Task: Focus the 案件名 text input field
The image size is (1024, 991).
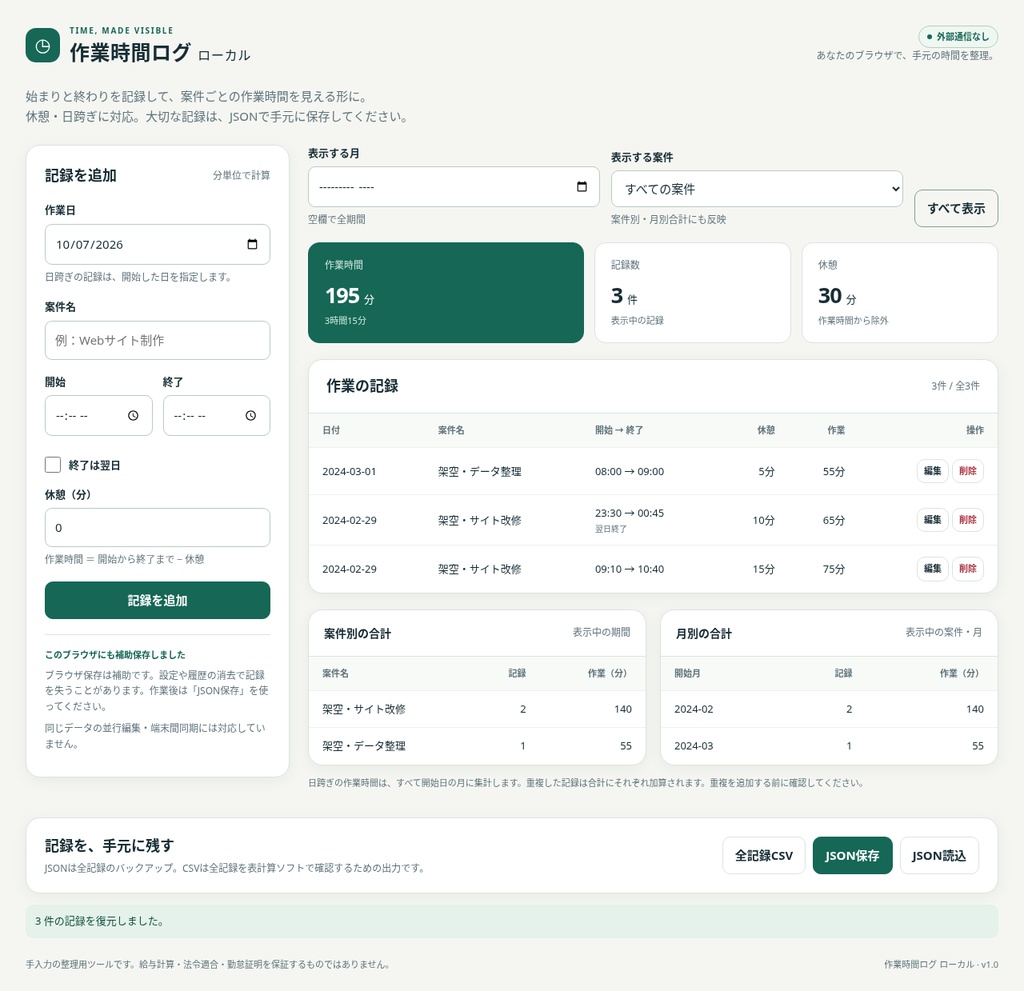Action: (157, 340)
